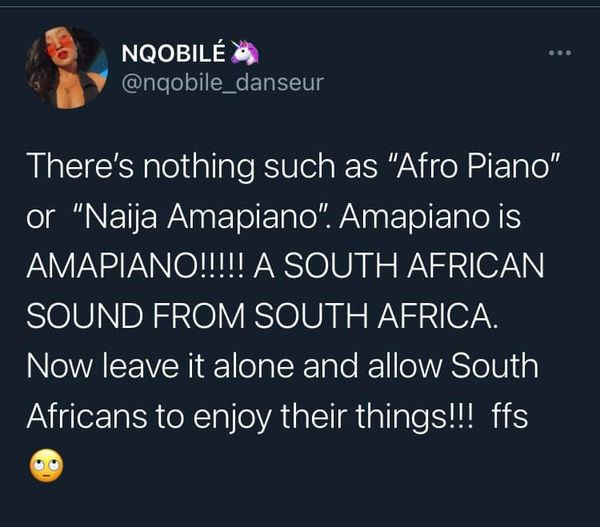Open NQOBILÉ's profile picture
This screenshot has height=527, width=600.
(x=68, y=67)
